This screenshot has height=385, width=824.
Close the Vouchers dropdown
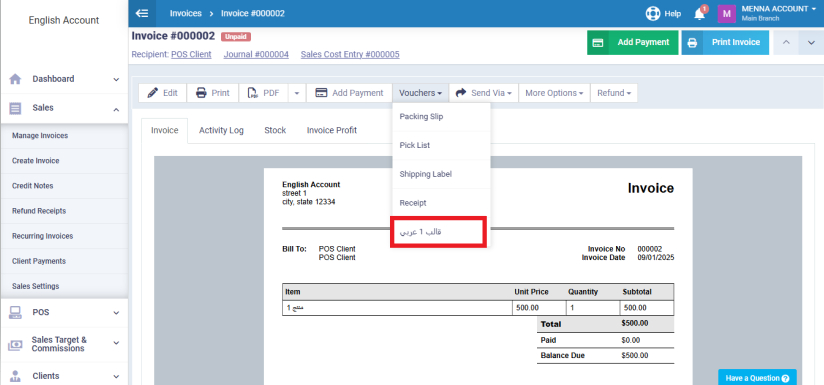pos(420,93)
